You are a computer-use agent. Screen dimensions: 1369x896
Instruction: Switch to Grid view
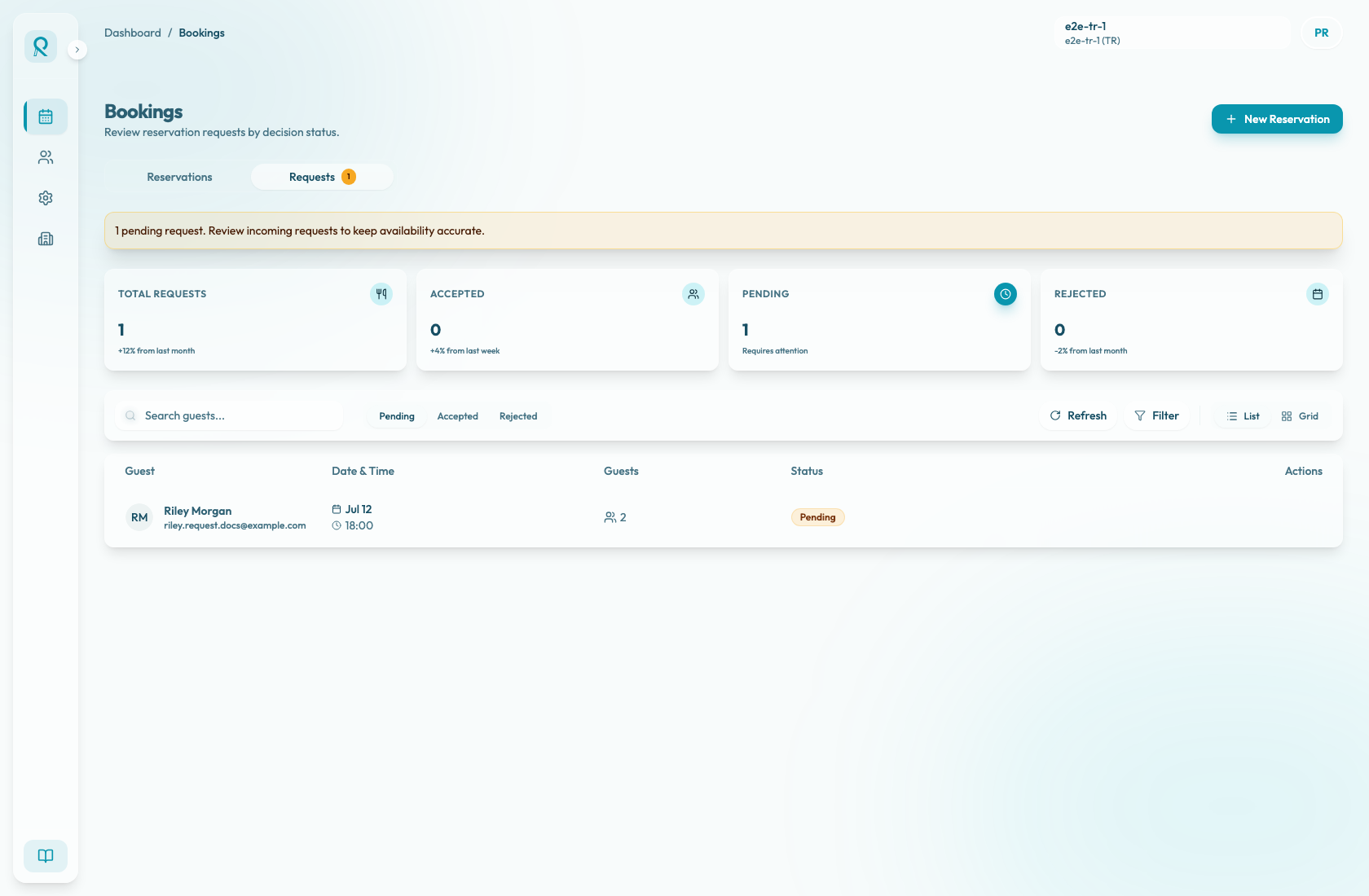(x=1300, y=416)
